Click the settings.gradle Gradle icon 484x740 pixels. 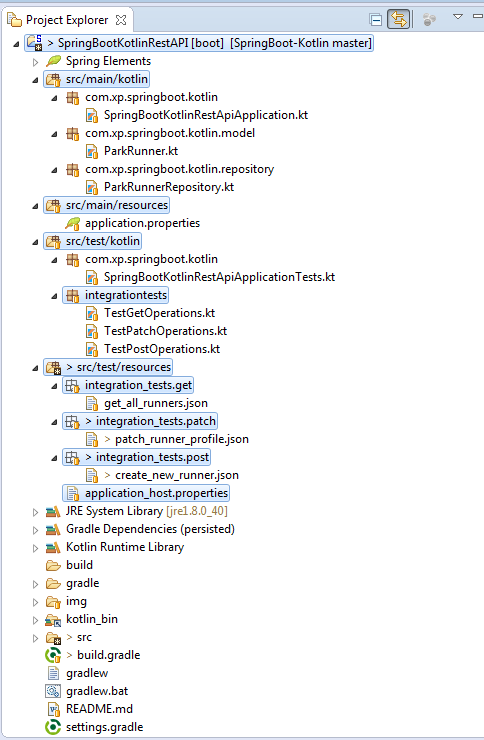(53, 727)
